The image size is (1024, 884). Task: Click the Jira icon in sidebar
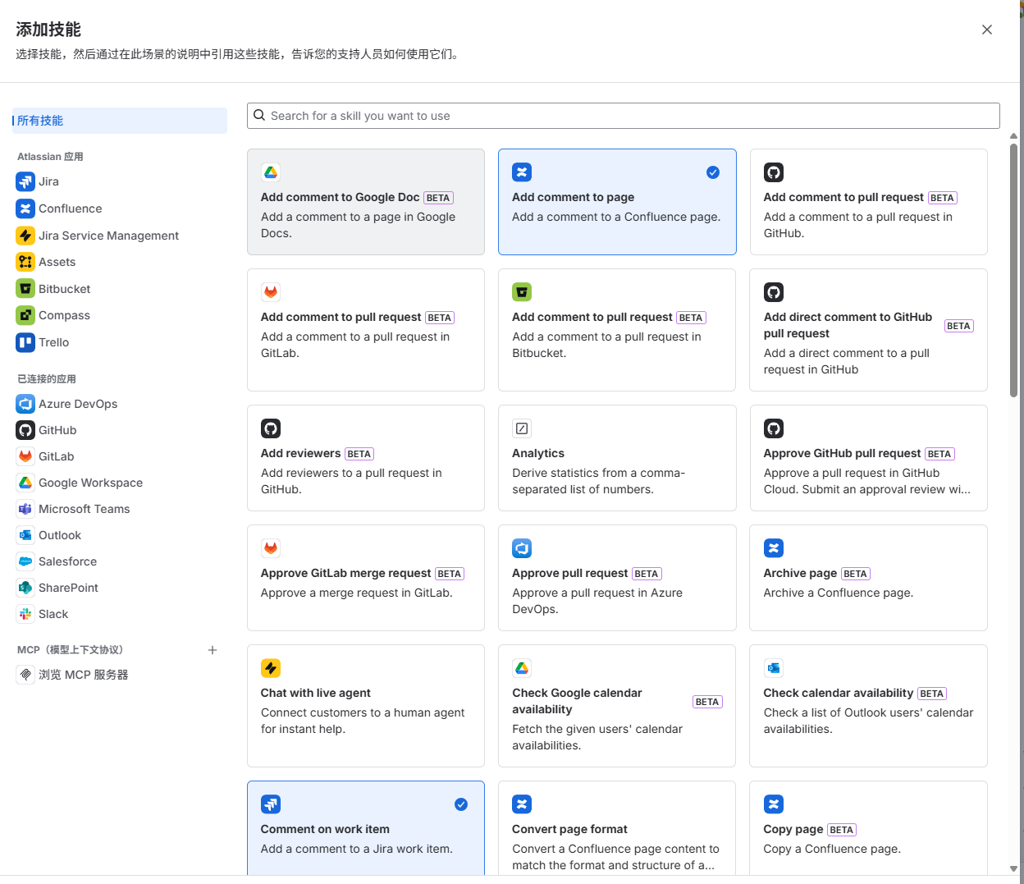coord(25,182)
